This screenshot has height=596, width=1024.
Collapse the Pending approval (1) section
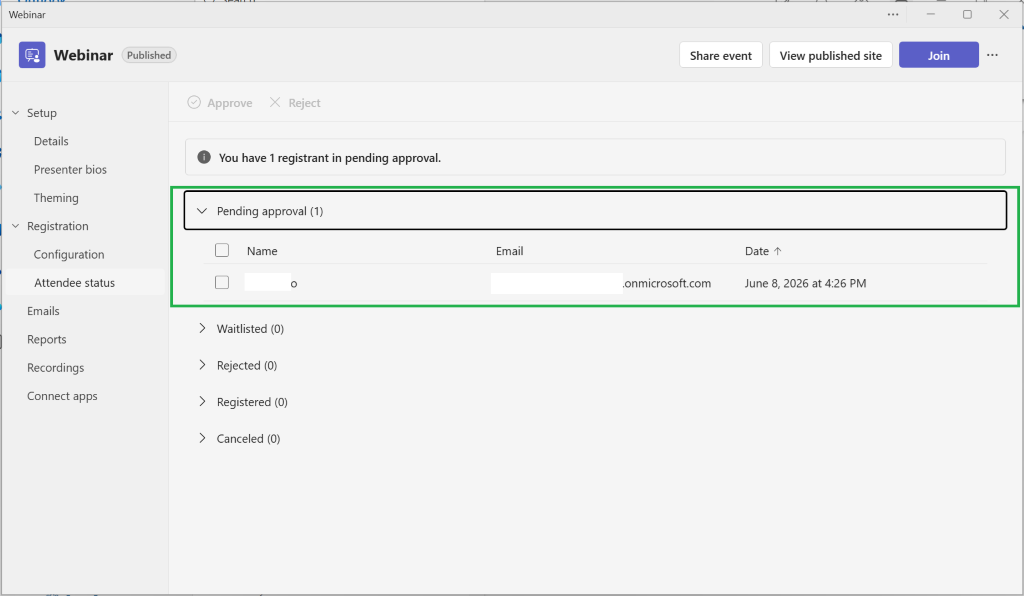point(595,210)
